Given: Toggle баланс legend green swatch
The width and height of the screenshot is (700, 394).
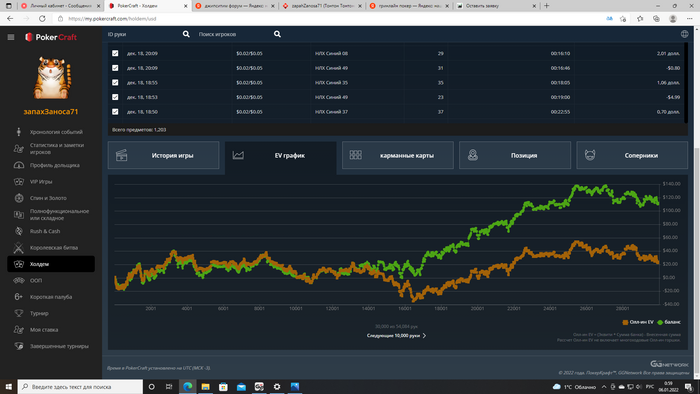Looking at the screenshot, I should (660, 322).
